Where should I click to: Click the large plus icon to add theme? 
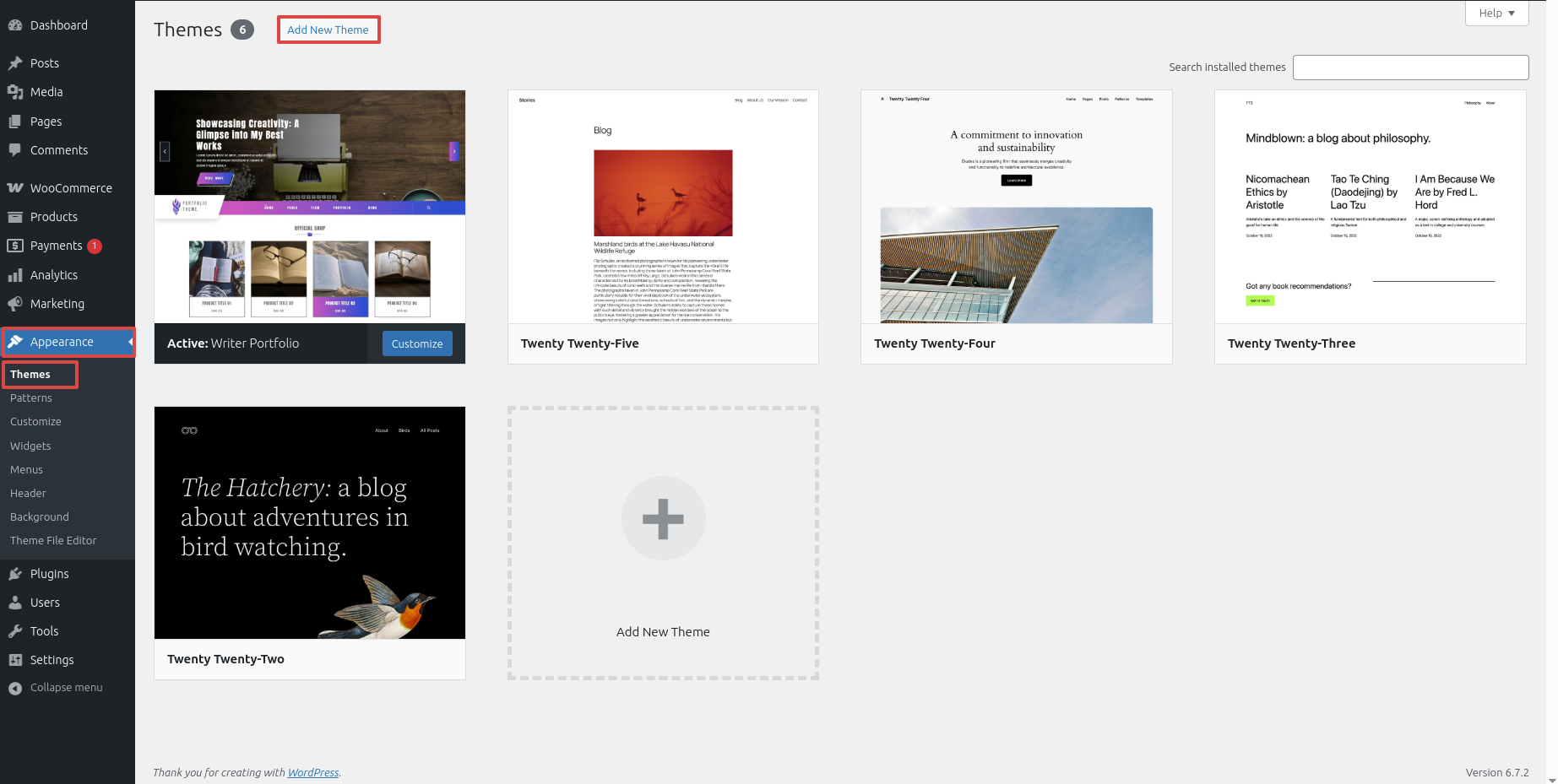click(663, 518)
